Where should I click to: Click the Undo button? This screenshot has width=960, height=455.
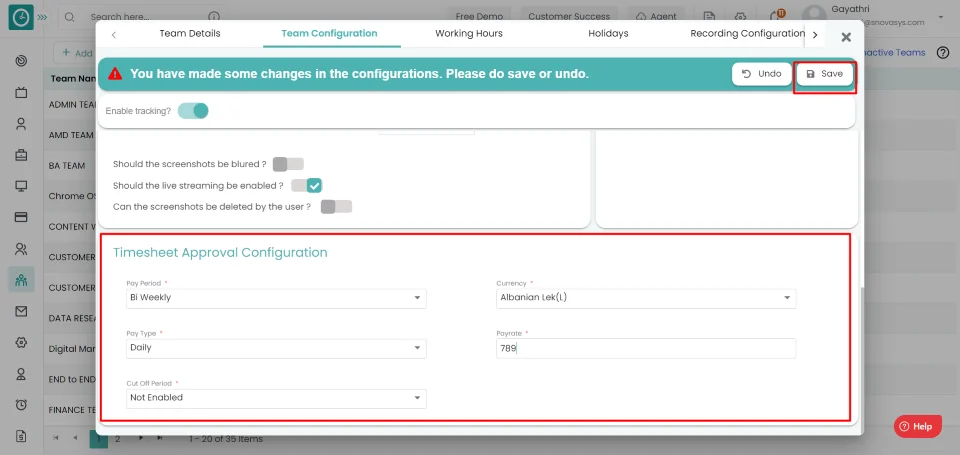click(762, 74)
